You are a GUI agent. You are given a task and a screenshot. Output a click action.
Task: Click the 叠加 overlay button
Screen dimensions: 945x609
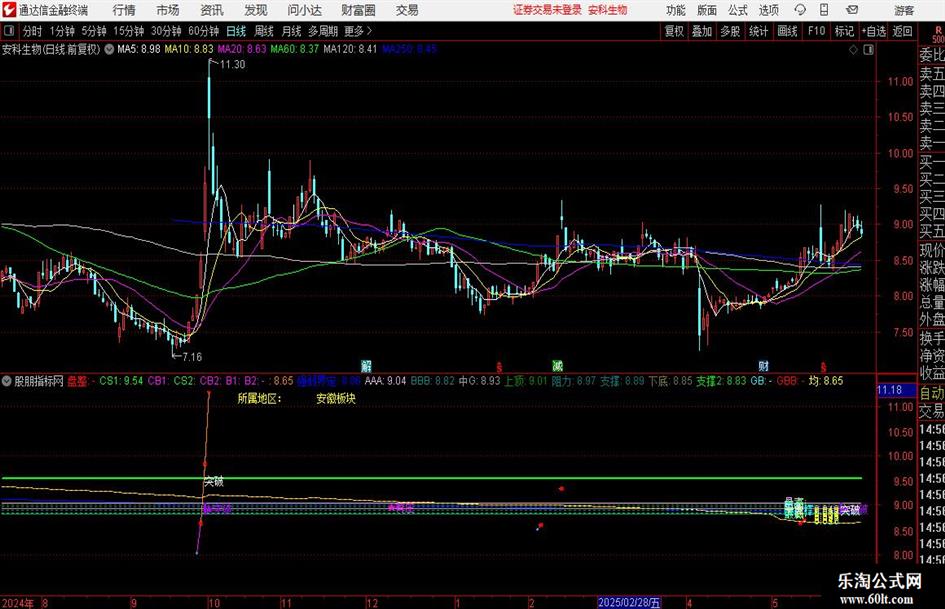tap(702, 31)
